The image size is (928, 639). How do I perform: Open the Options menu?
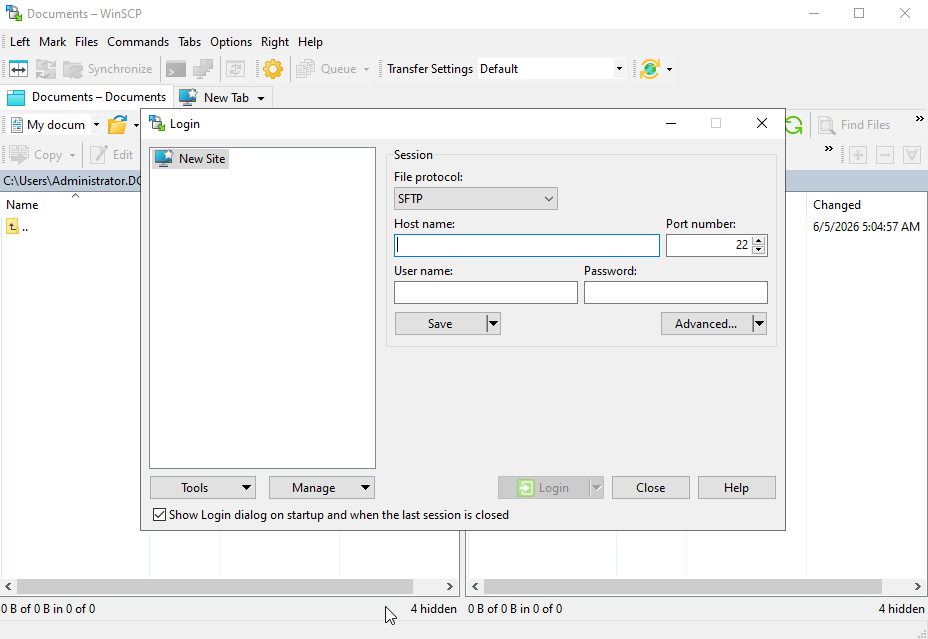point(231,42)
